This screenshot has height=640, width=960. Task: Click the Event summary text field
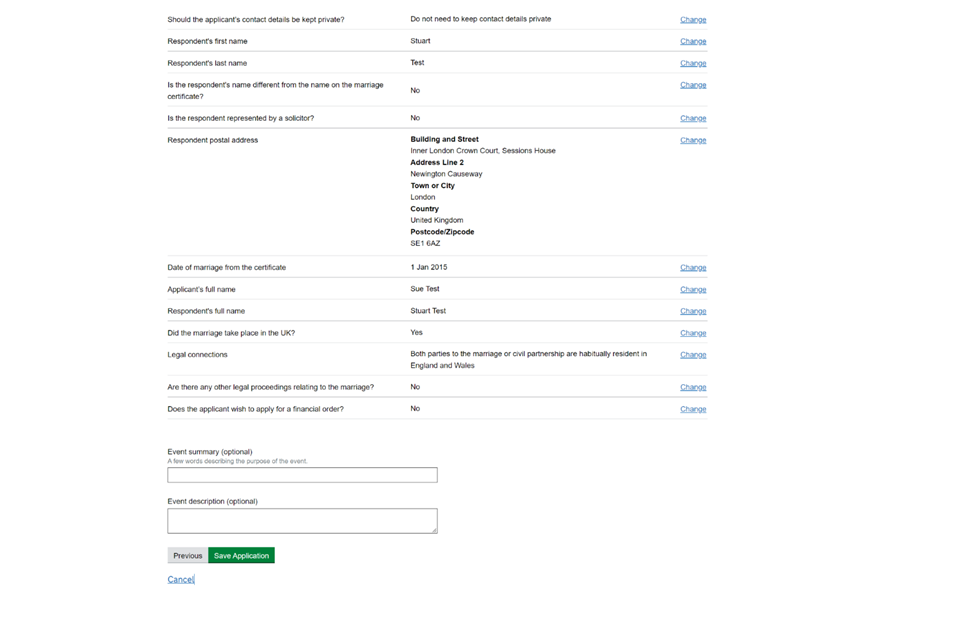point(302,475)
